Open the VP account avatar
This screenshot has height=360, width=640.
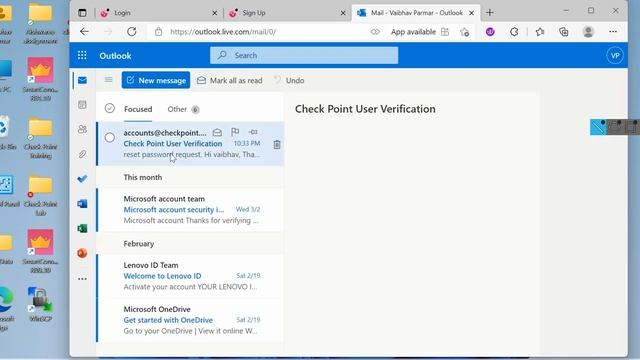click(x=615, y=56)
